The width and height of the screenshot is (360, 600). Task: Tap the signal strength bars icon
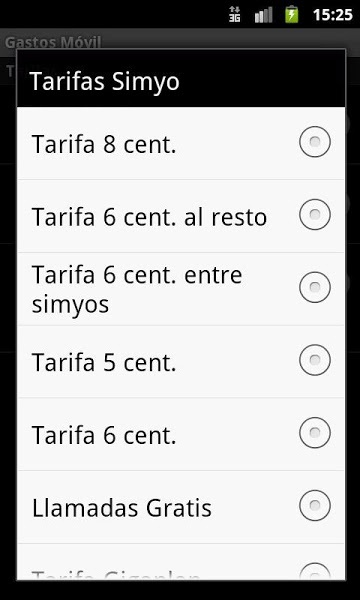pos(264,15)
